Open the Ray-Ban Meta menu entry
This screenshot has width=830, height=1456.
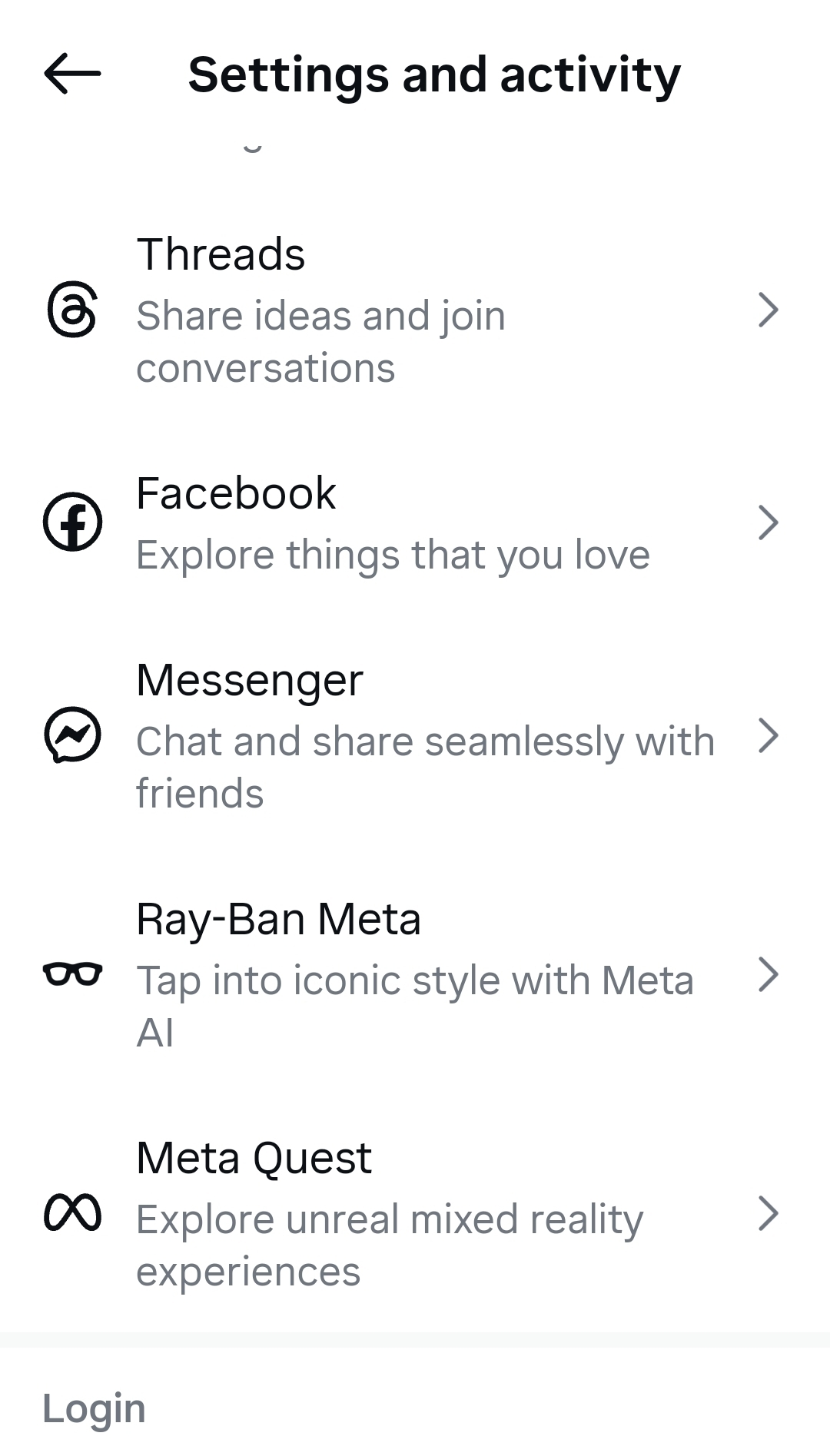(278, 919)
